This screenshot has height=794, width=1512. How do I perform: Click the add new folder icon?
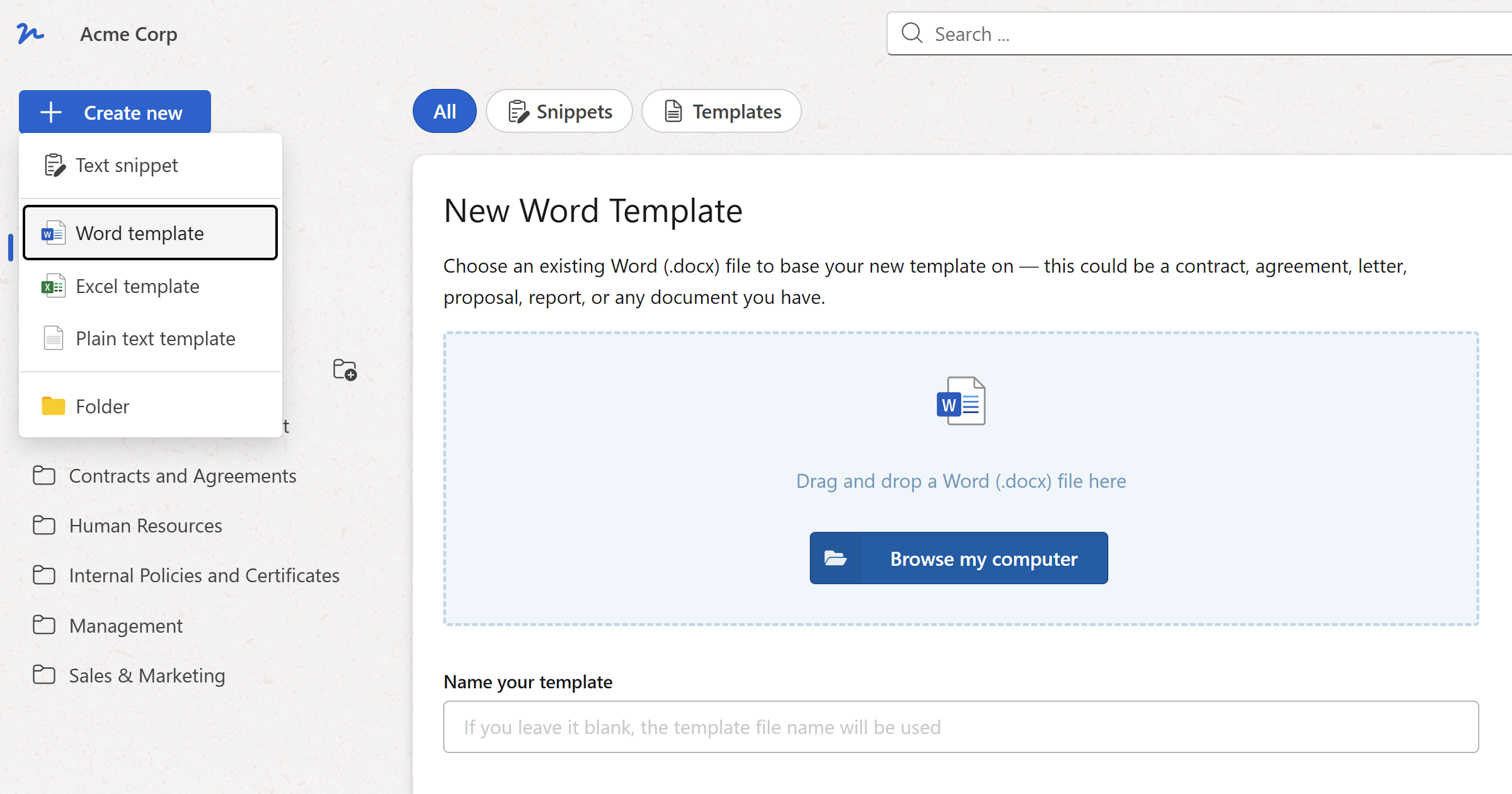[345, 370]
